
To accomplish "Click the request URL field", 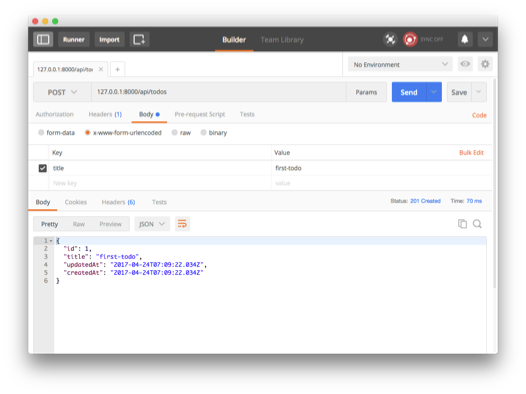I will [x=219, y=92].
